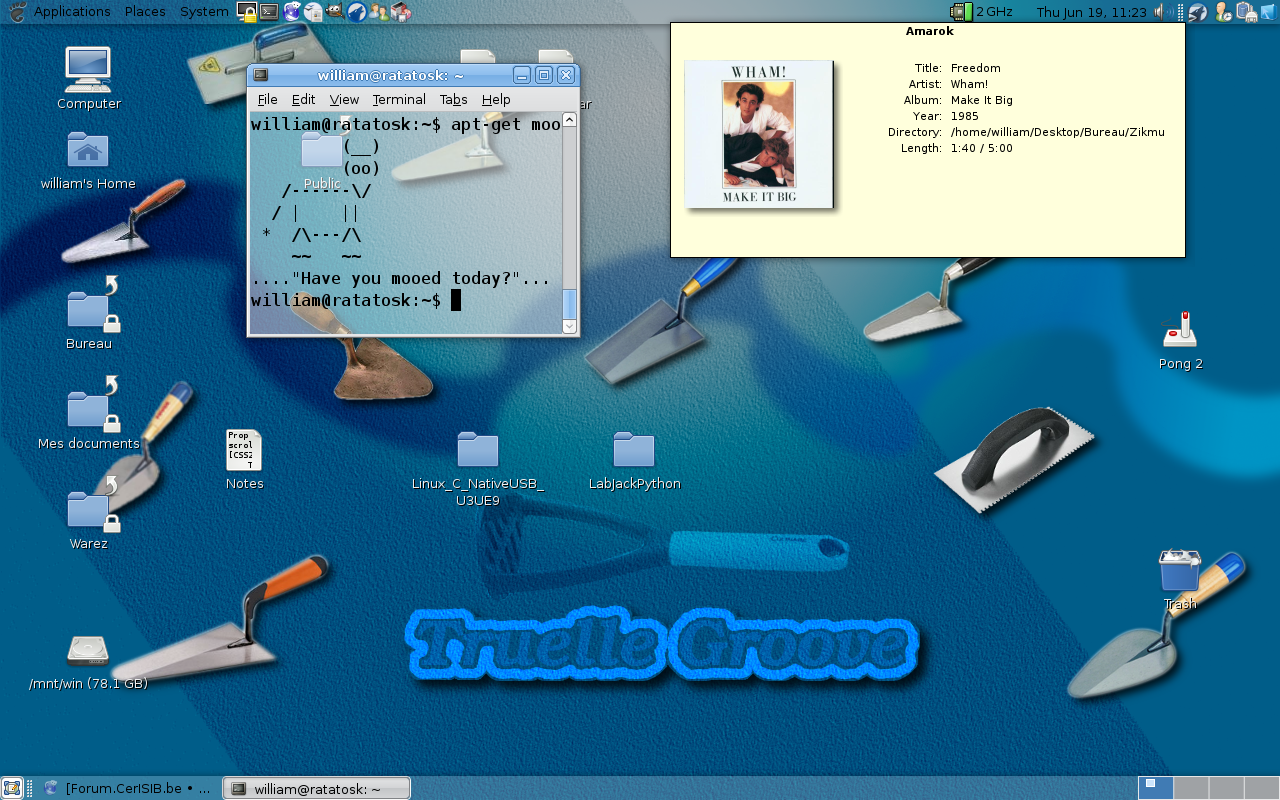Screen dimensions: 1280x800
Task: Switch to the second workspace in the pager
Action: click(x=1190, y=788)
